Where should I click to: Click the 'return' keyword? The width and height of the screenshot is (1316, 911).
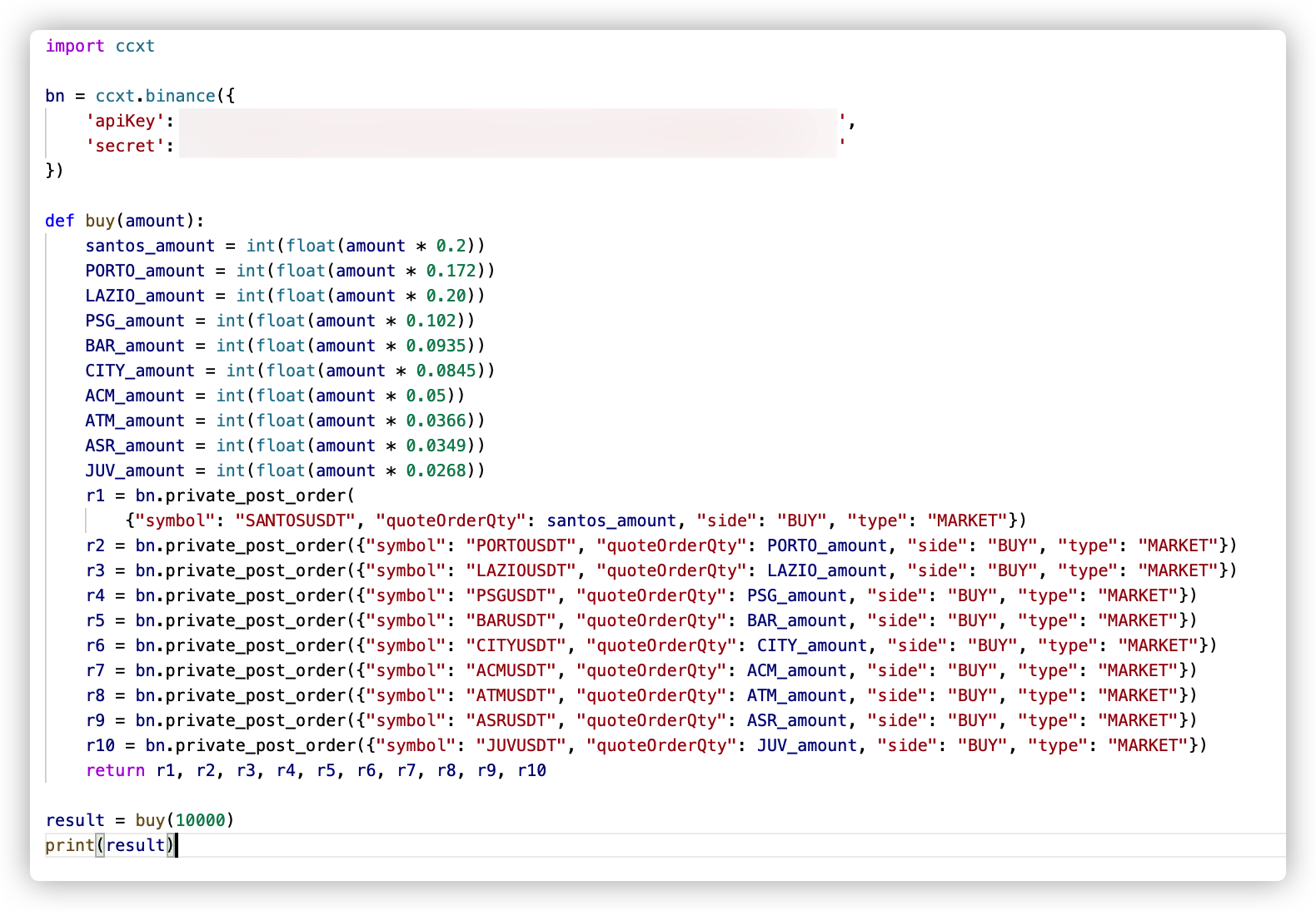tap(115, 770)
